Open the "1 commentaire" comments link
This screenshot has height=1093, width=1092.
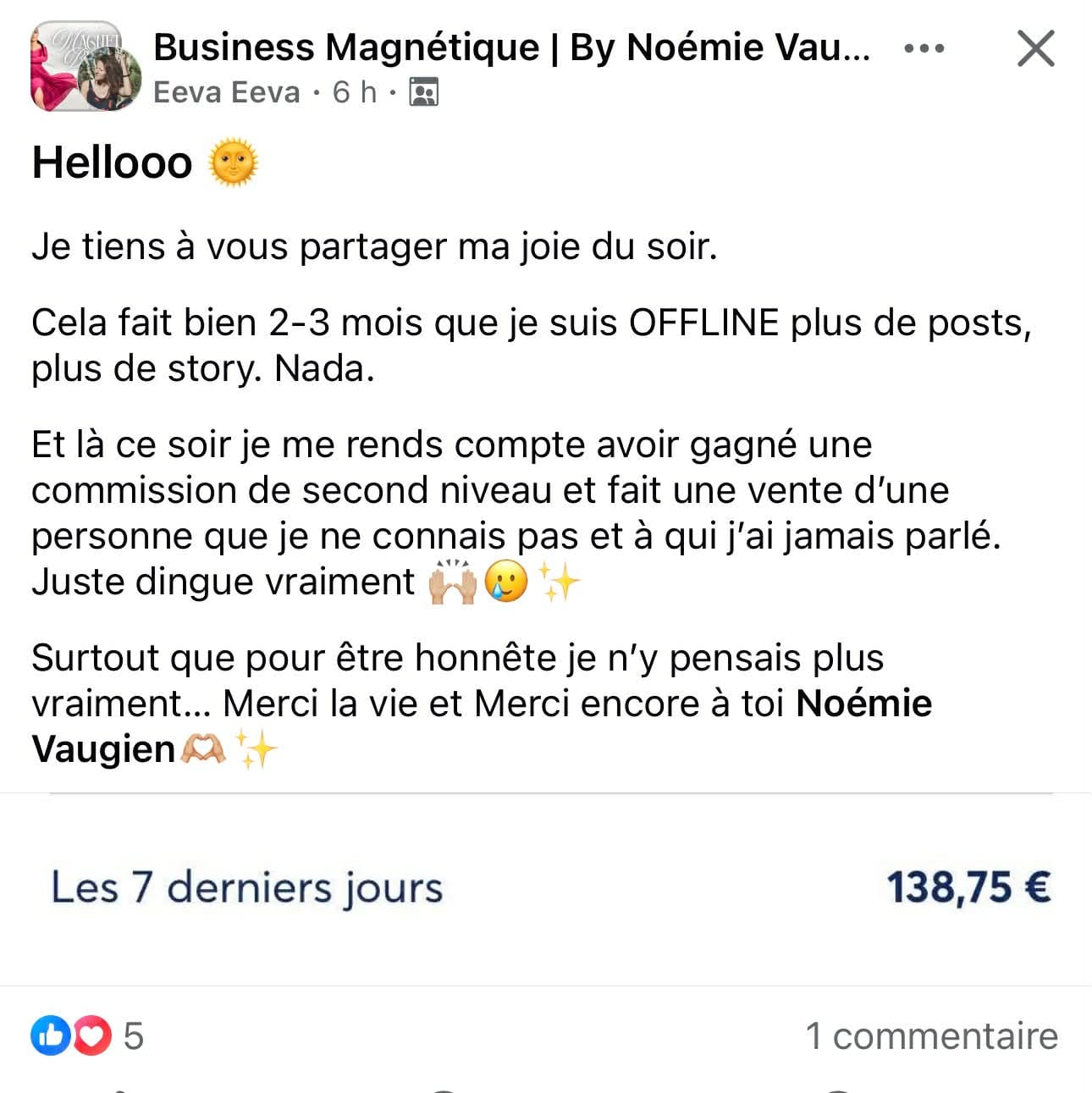point(931,1036)
